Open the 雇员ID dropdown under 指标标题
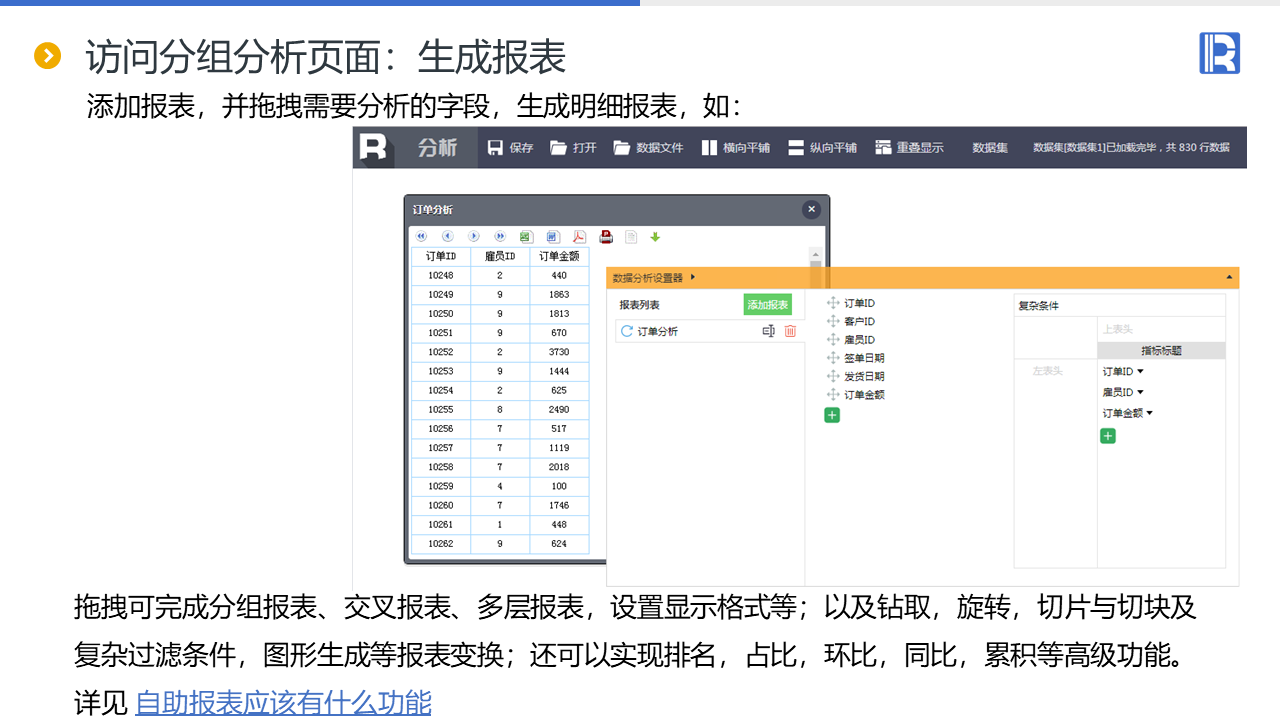The height and width of the screenshot is (720, 1280). click(x=1140, y=393)
